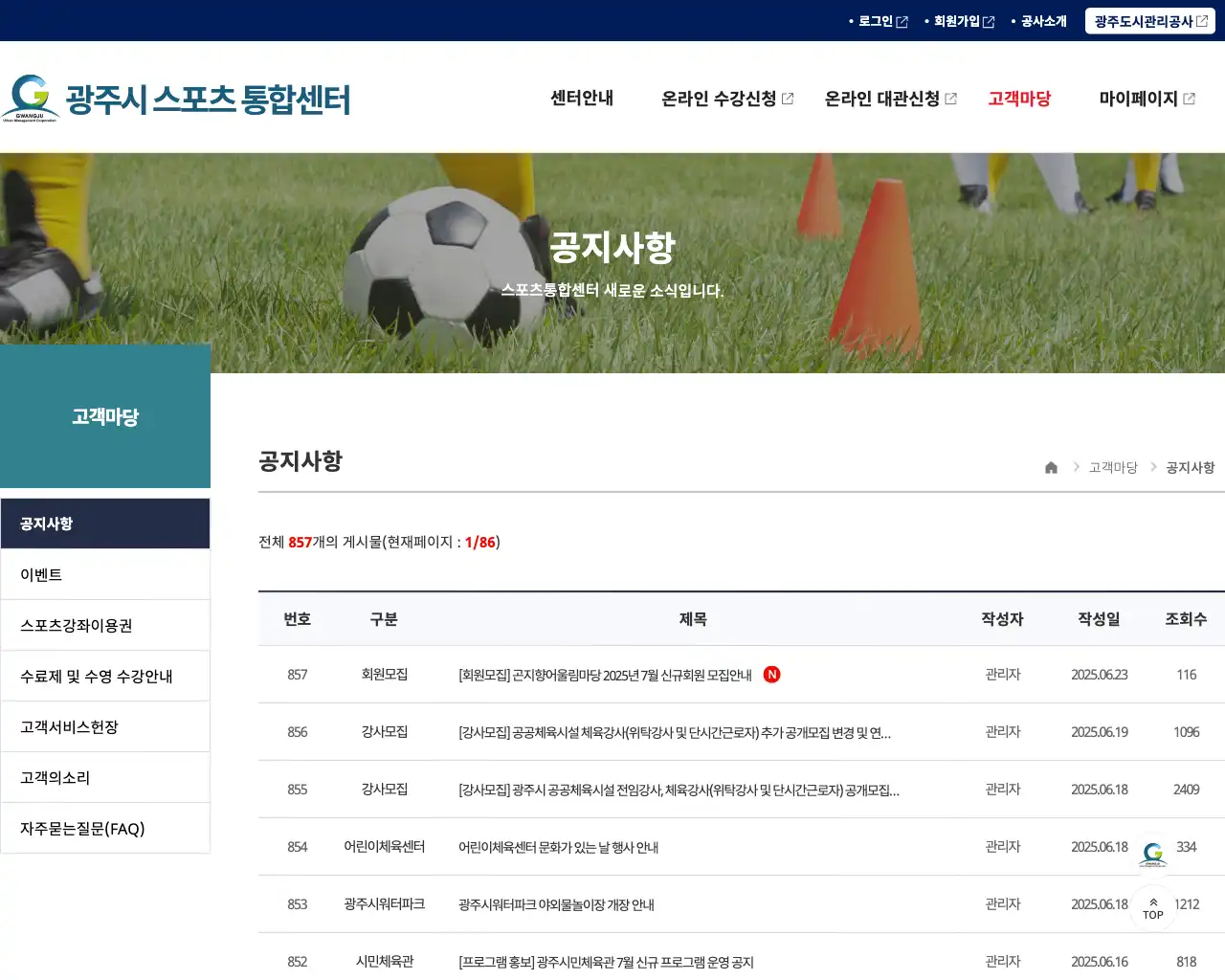The width and height of the screenshot is (1225, 980).
Task: Click the Gwangju sports center logo
Action: (x=176, y=99)
